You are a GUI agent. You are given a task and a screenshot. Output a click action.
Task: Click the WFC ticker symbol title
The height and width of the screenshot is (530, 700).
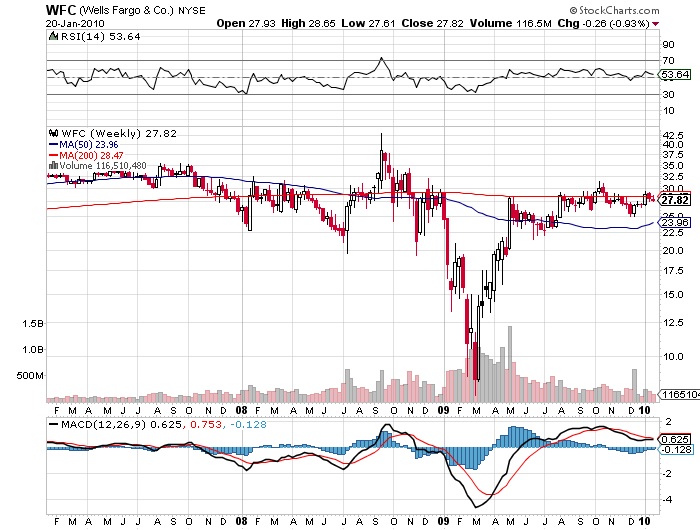coord(61,10)
